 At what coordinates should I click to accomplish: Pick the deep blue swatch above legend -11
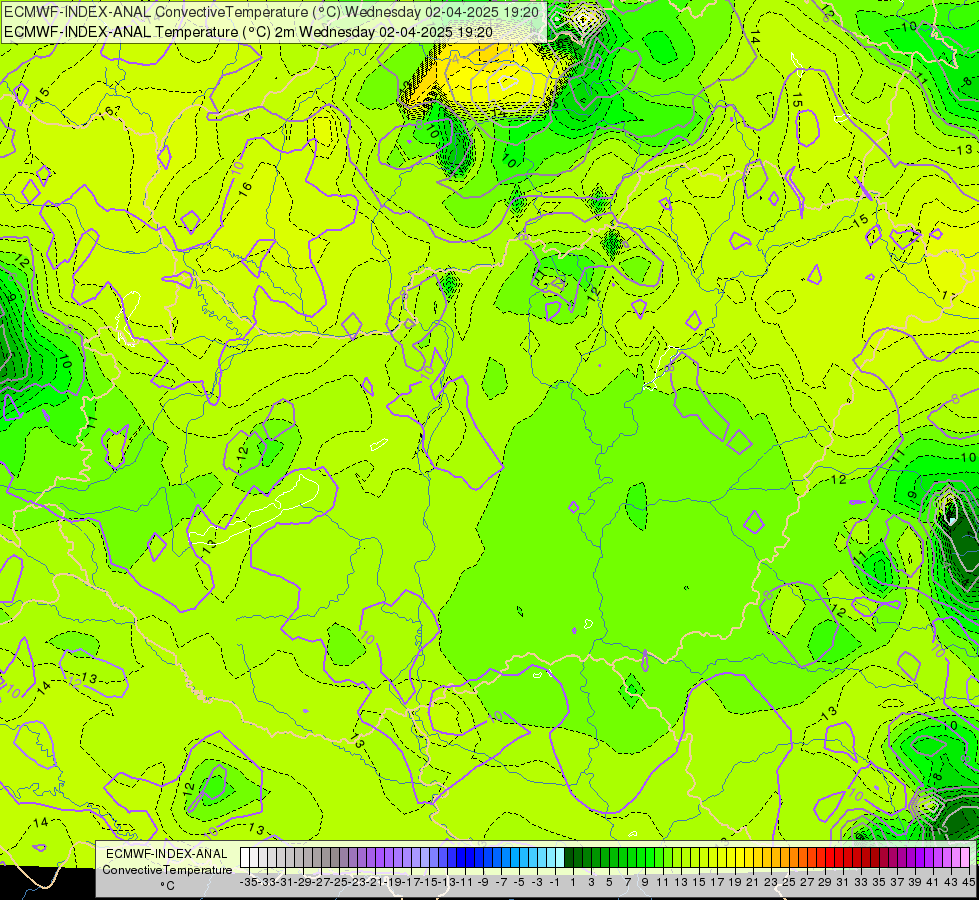pos(461,857)
